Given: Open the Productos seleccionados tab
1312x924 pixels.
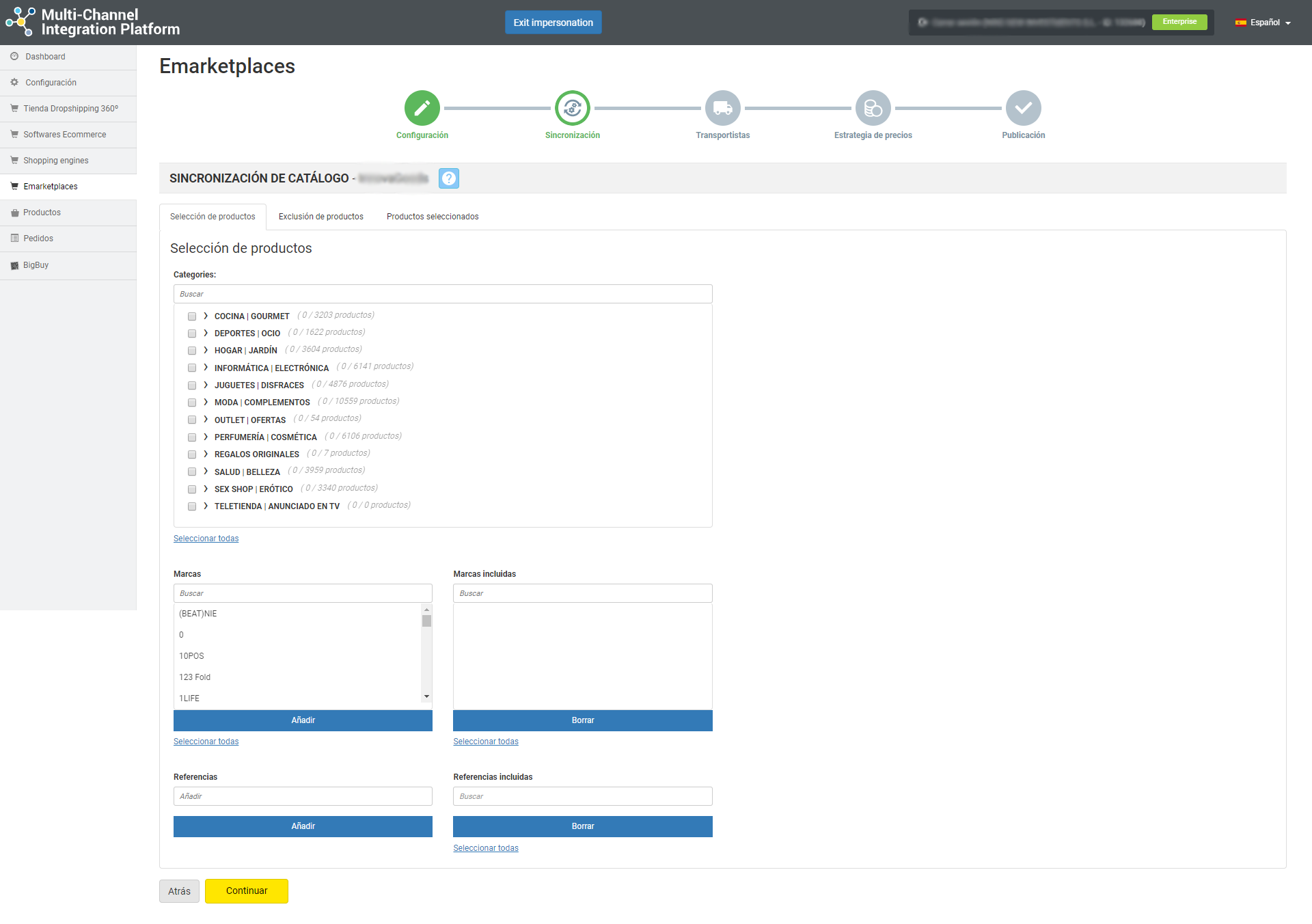Looking at the screenshot, I should tap(432, 217).
